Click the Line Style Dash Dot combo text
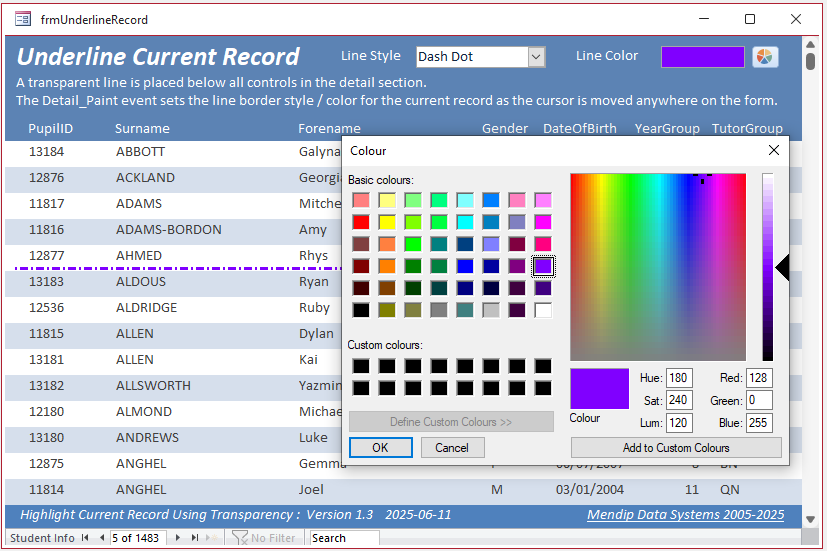Viewport: 827px width, 551px height. click(x=473, y=56)
